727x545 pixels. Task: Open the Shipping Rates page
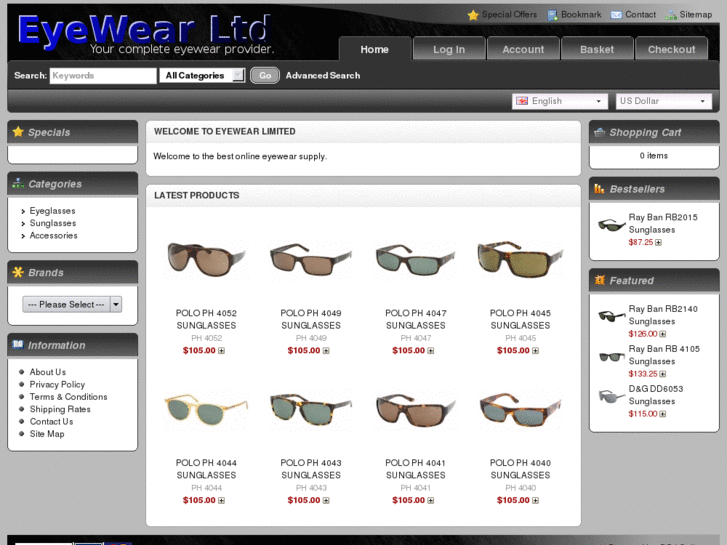pyautogui.click(x=60, y=409)
